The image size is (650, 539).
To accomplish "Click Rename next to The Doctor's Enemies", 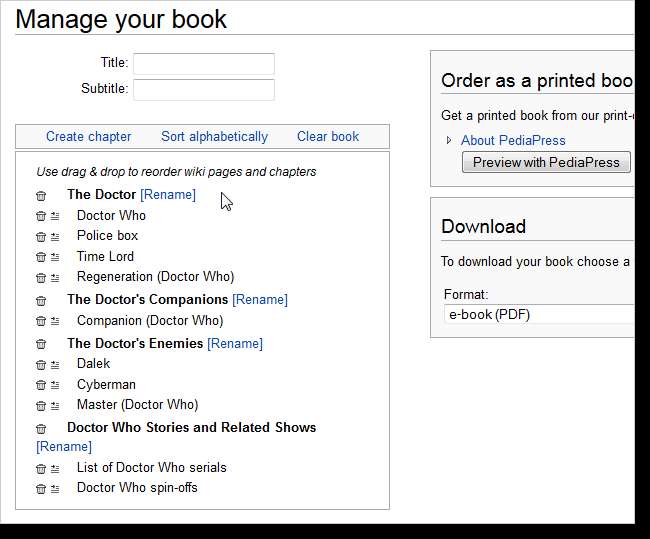I will point(234,343).
